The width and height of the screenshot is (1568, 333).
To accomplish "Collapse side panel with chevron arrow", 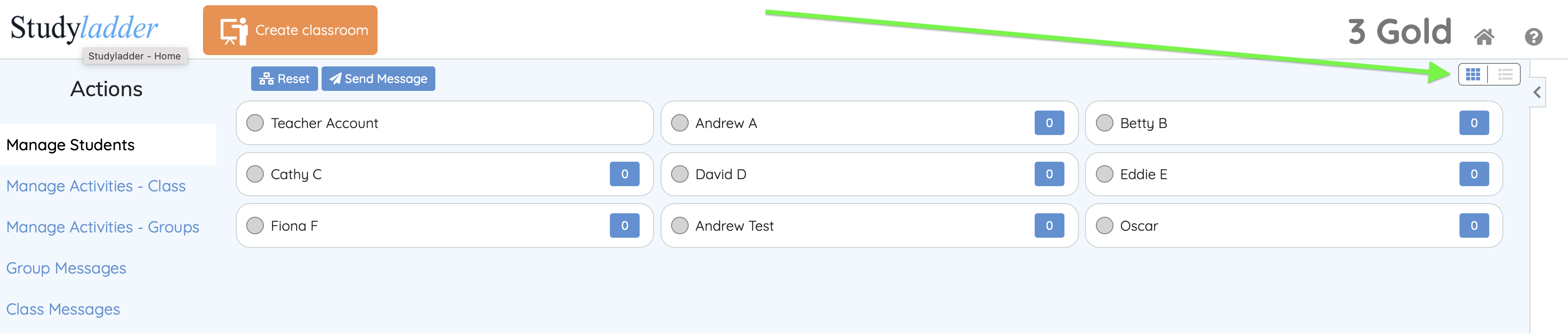I will pyautogui.click(x=1537, y=92).
